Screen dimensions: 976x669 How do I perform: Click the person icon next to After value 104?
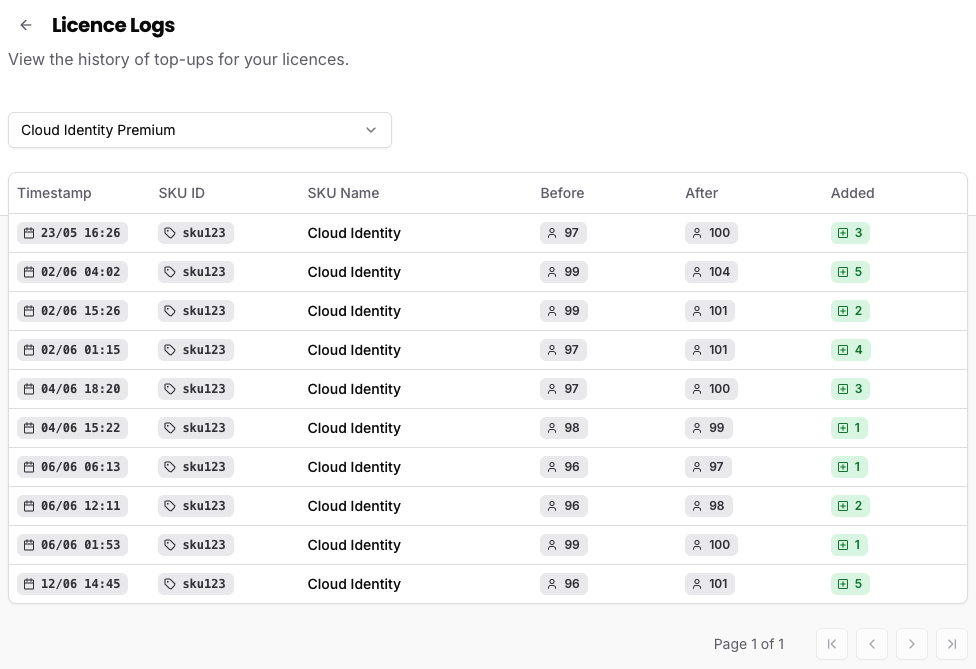pos(697,272)
